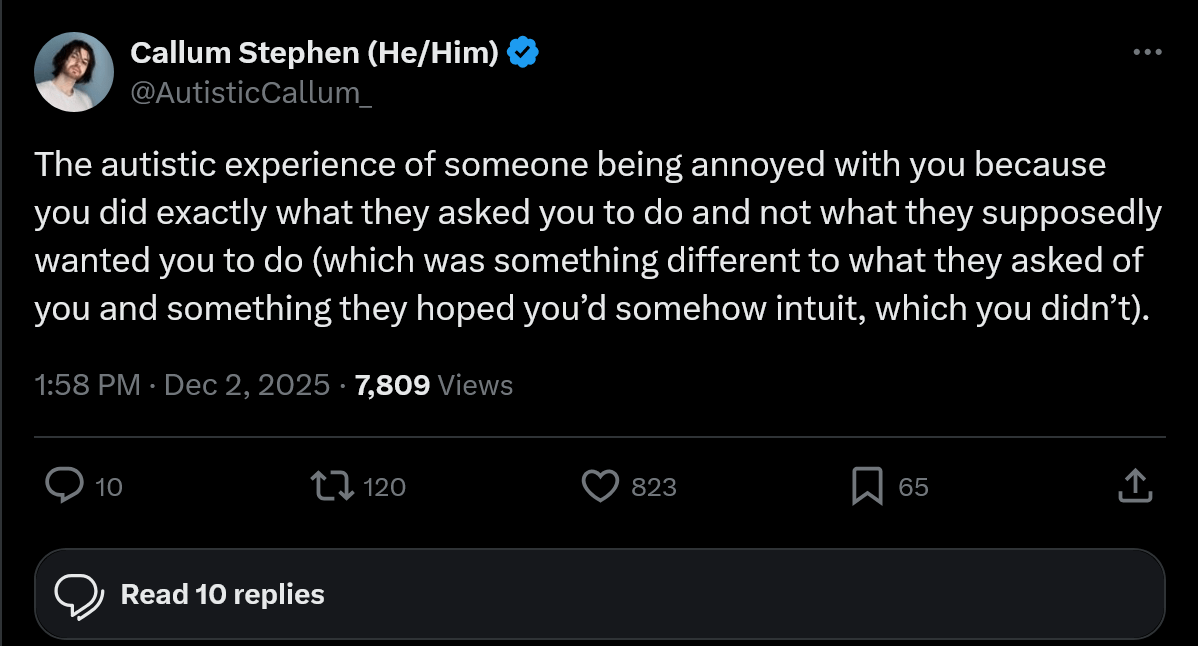Click the display name Callum Stephen (He/Him)
Viewport: 1198px width, 646px height.
tap(315, 52)
